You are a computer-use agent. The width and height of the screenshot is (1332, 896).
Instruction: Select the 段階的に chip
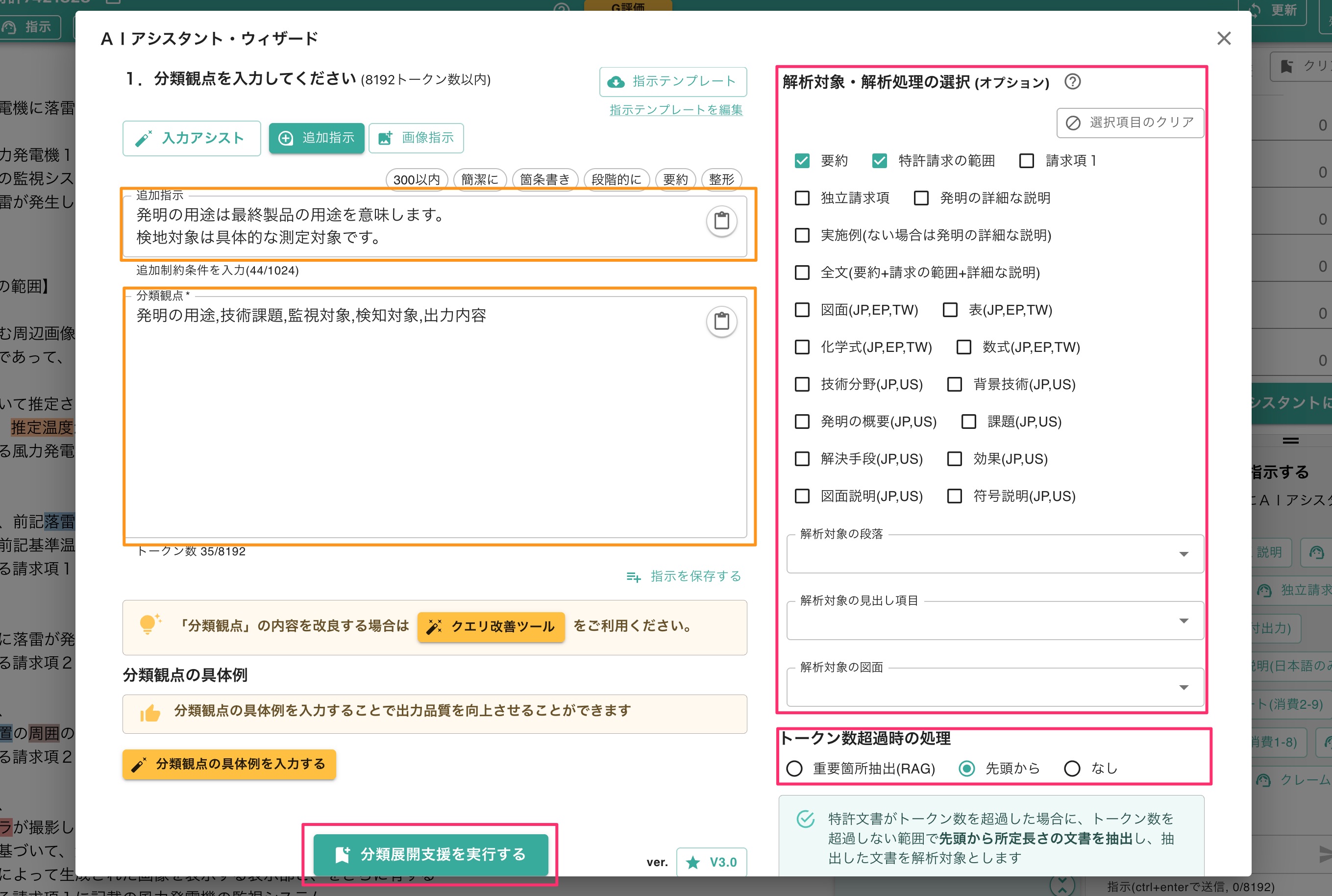617,179
